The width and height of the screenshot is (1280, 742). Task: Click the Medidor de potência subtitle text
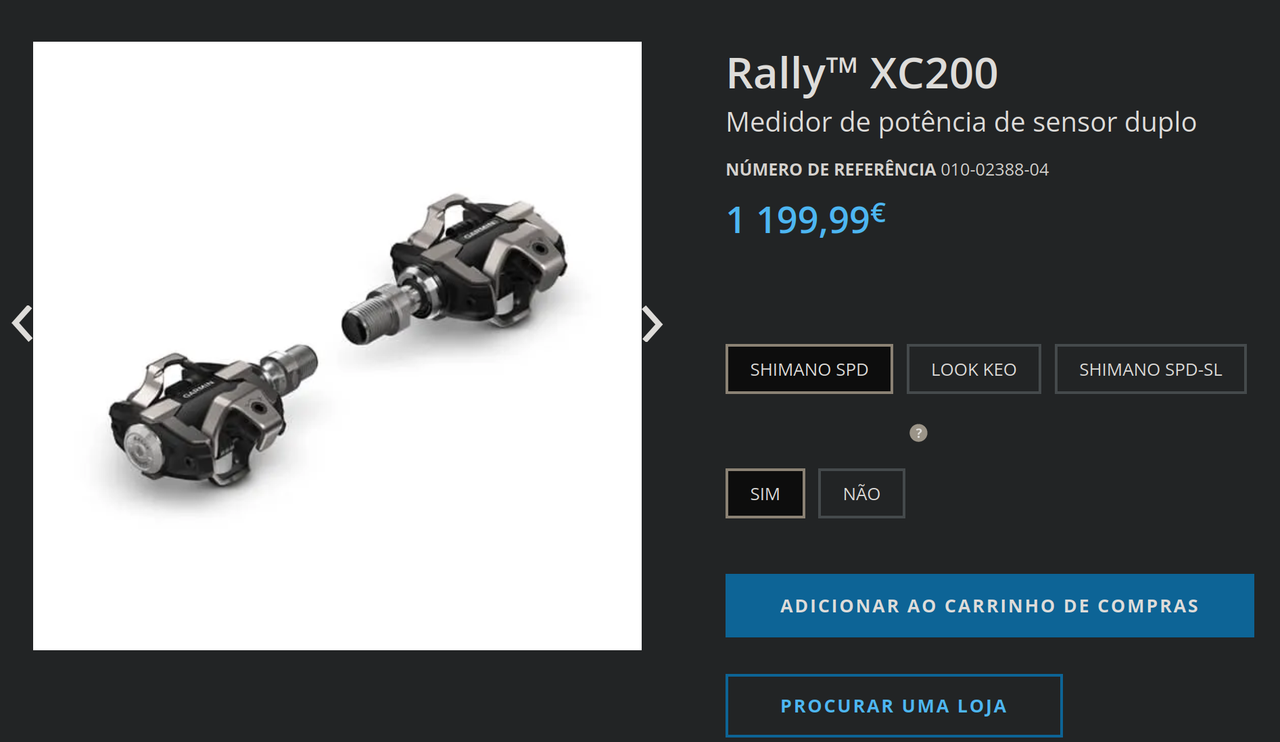tap(961, 123)
